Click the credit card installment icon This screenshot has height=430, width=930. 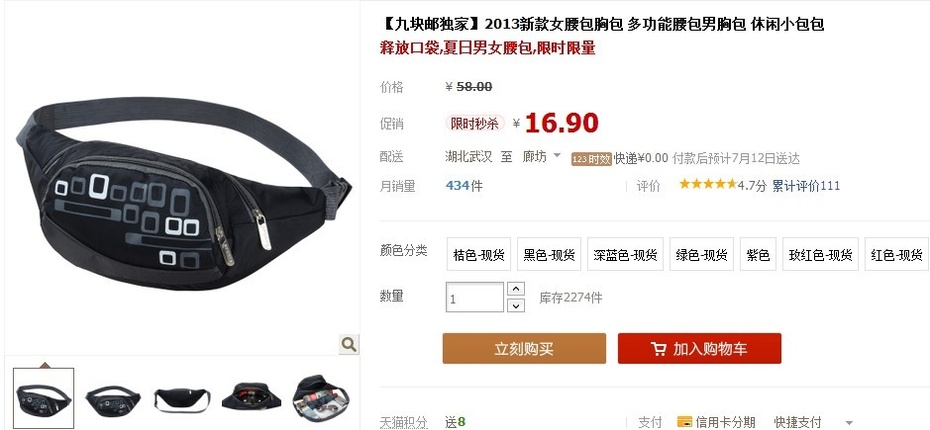[x=684, y=422]
